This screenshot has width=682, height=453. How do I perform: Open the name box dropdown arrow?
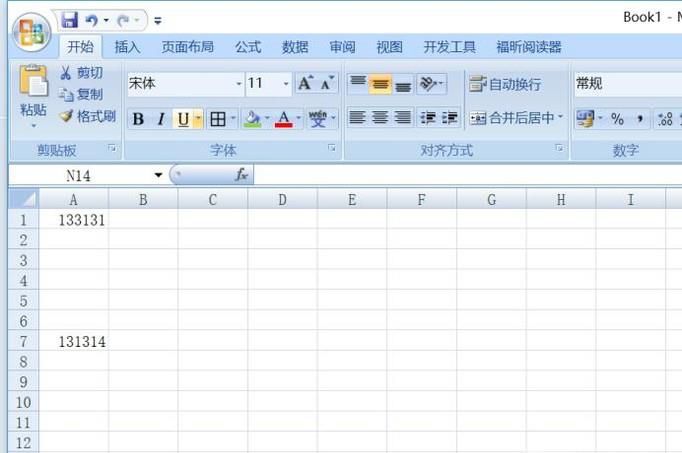158,175
